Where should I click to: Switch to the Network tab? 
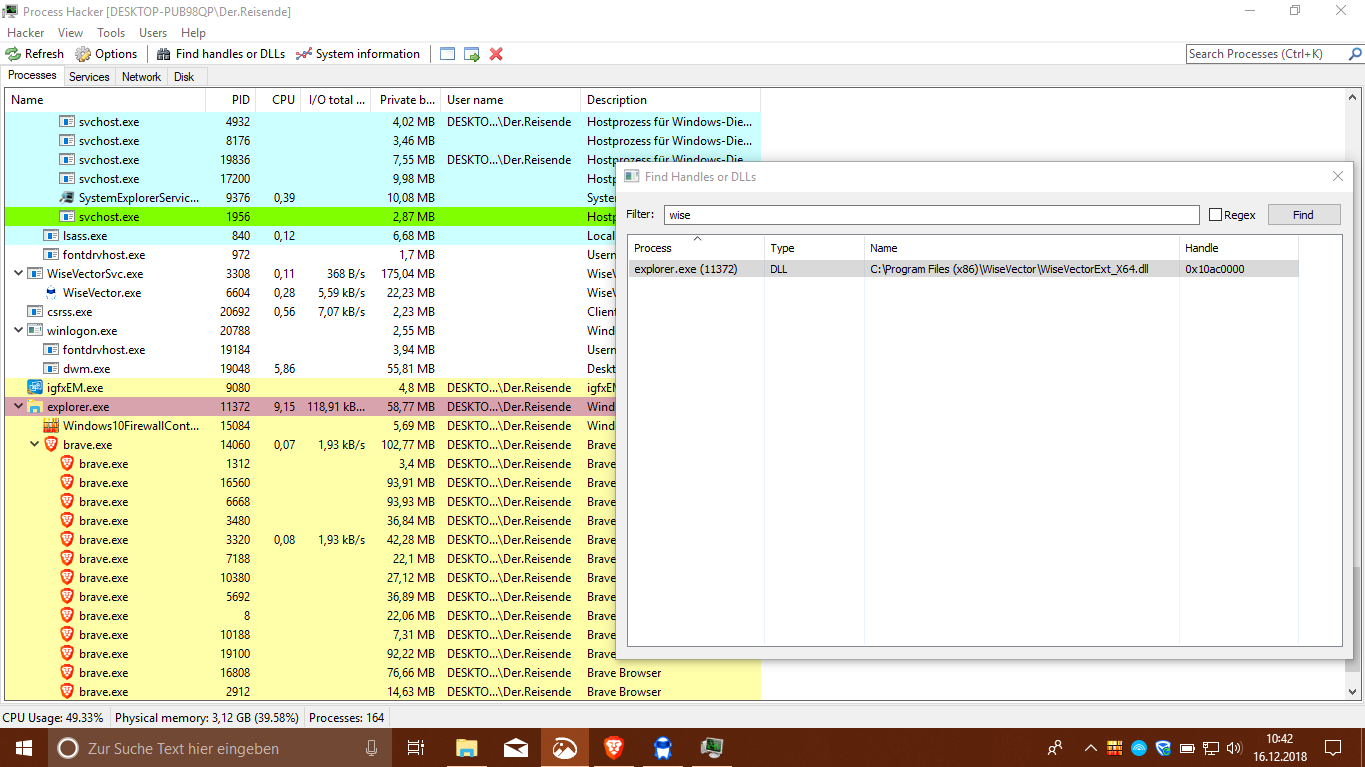[x=141, y=77]
